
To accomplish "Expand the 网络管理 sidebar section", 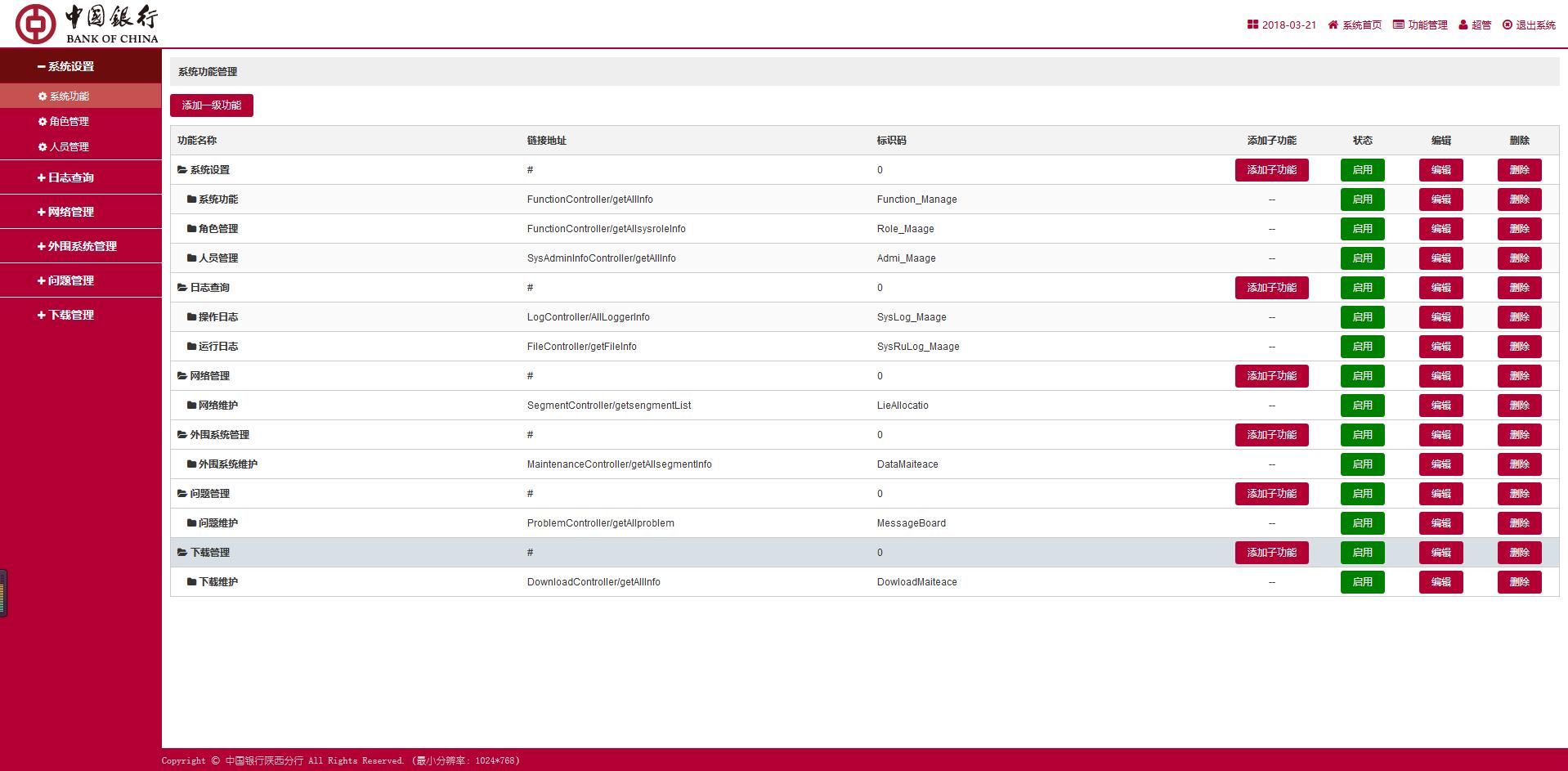I will pyautogui.click(x=65, y=212).
